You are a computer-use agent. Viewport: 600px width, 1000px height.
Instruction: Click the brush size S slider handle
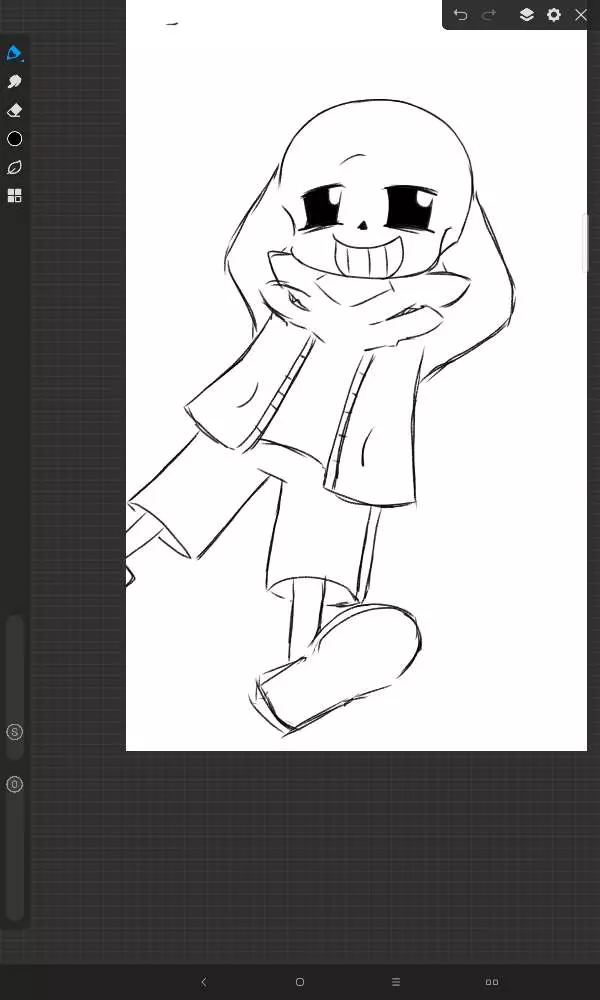15,732
